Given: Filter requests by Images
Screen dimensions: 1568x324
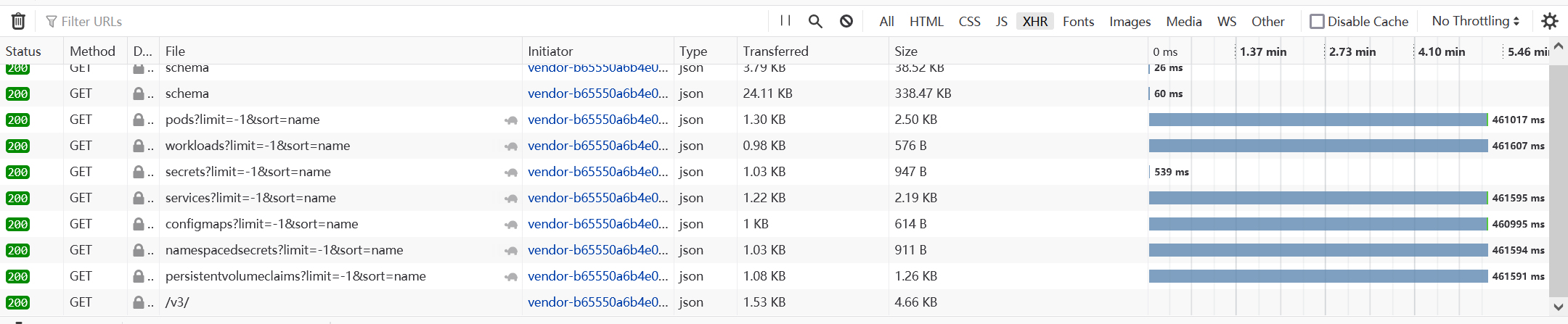Looking at the screenshot, I should (1130, 22).
